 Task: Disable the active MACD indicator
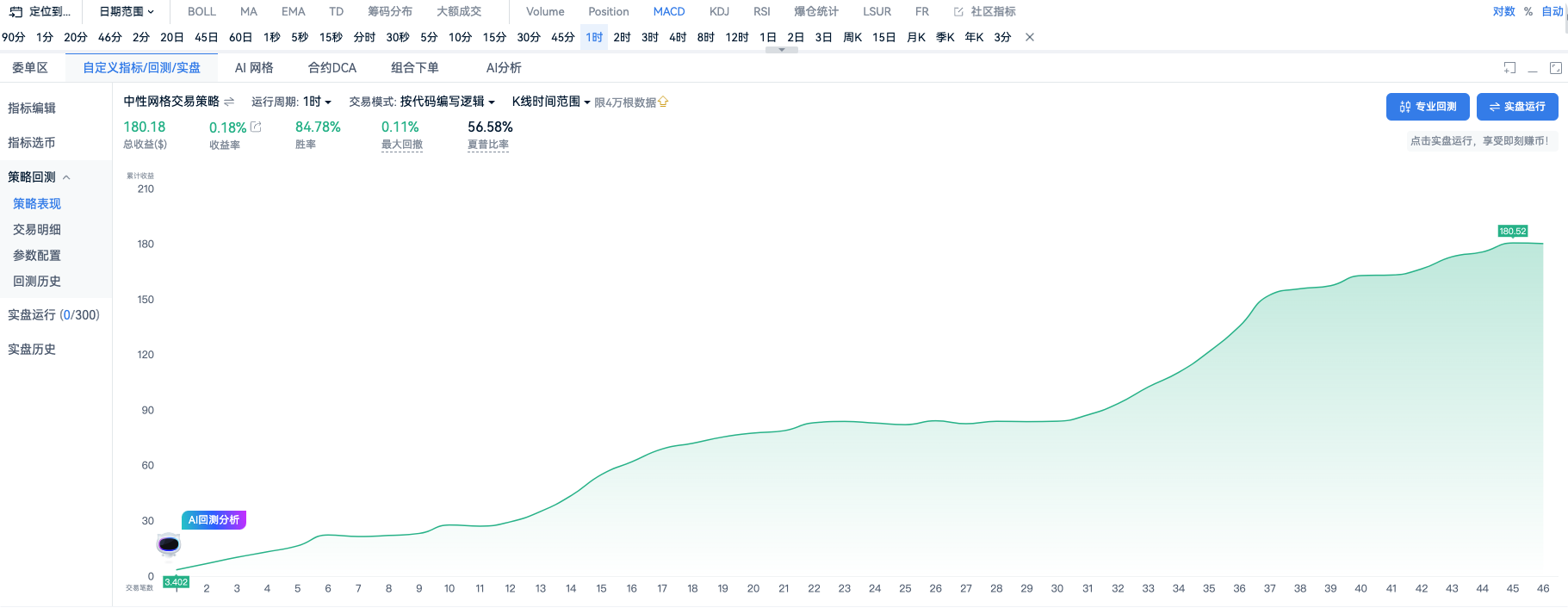pos(669,12)
